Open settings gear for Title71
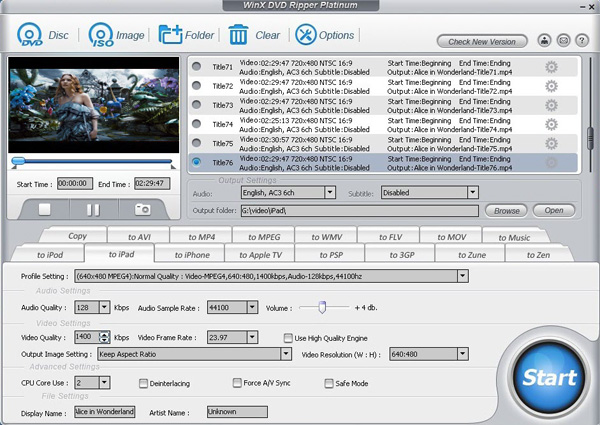The width and height of the screenshot is (600, 425). pos(551,67)
